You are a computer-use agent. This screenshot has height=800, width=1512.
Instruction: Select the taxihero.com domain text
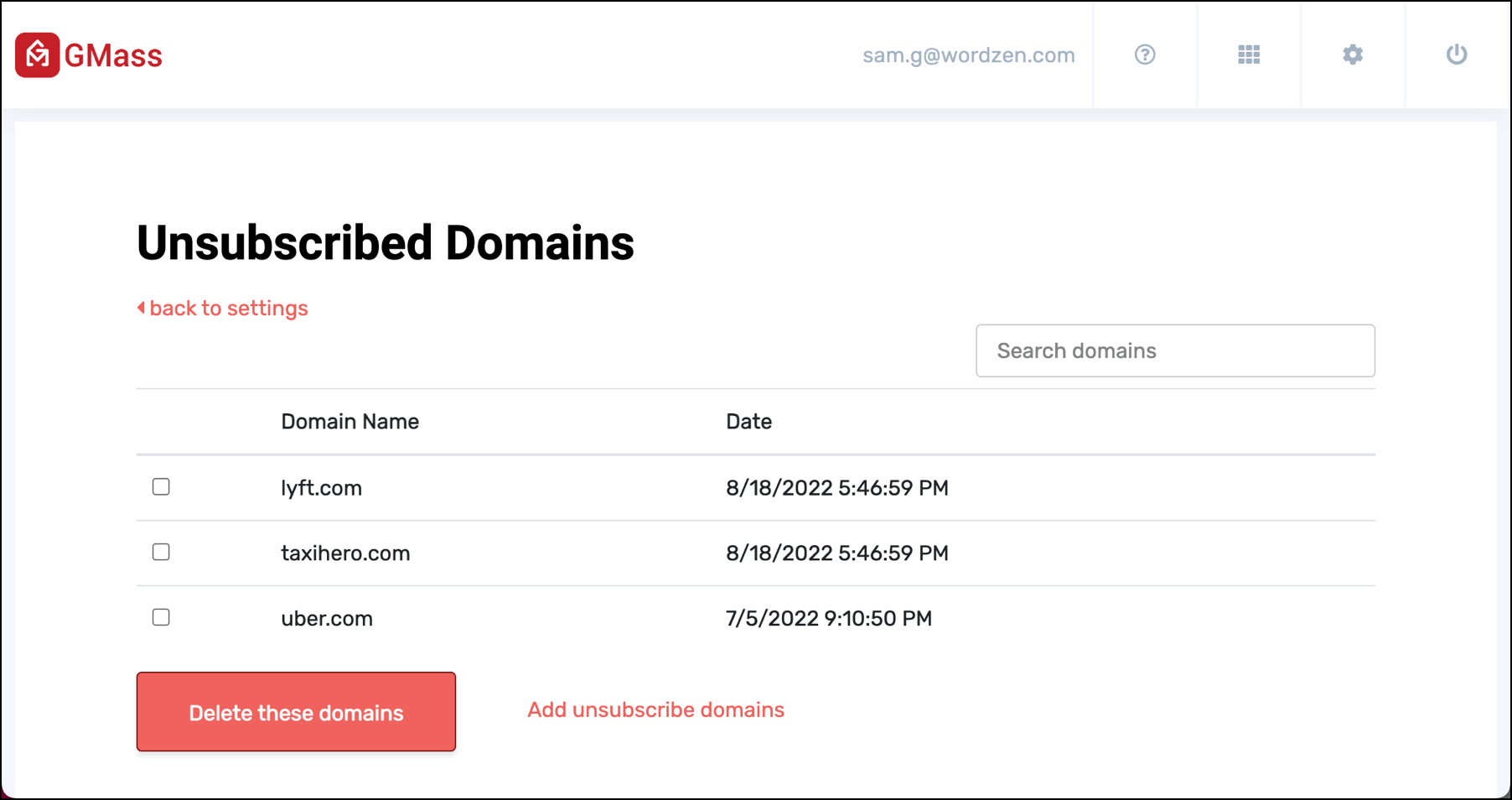coord(345,553)
